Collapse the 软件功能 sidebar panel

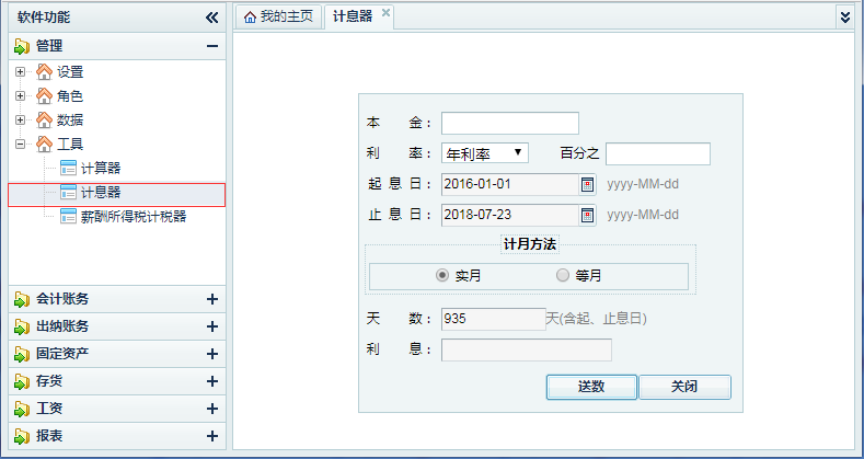click(211, 17)
